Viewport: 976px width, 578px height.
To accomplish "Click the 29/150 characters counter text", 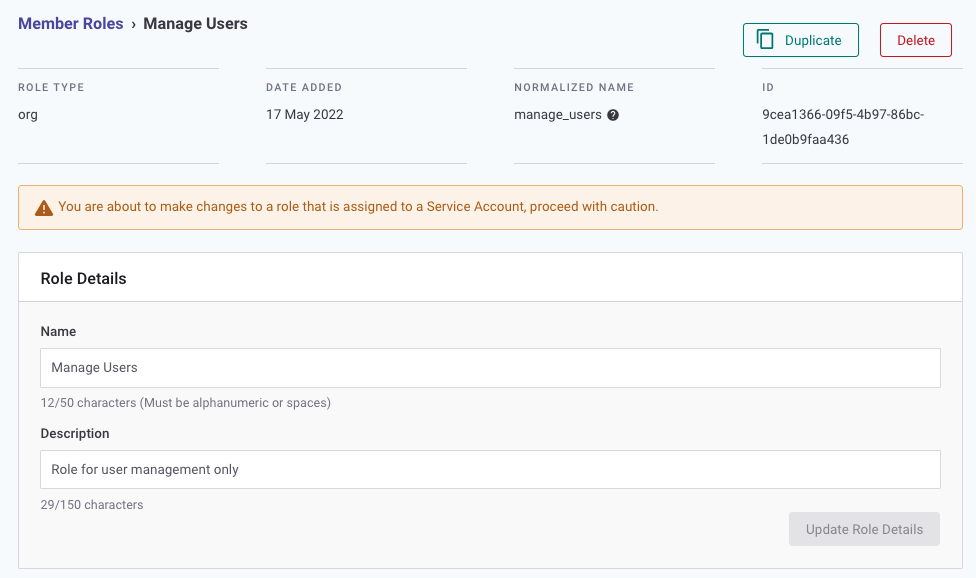I will (92, 505).
